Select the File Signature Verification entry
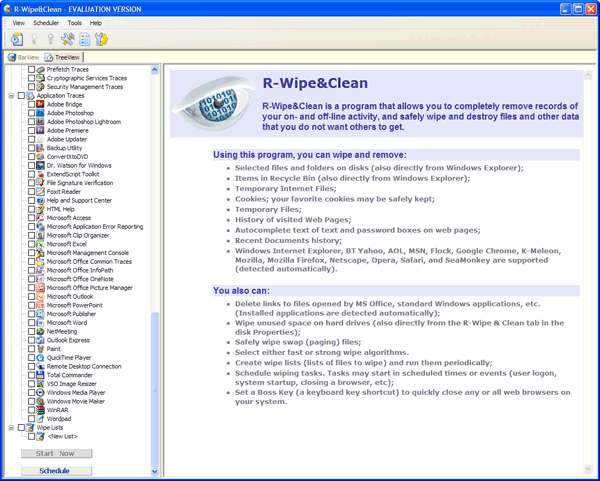This screenshot has width=600, height=481. pyautogui.click(x=80, y=183)
